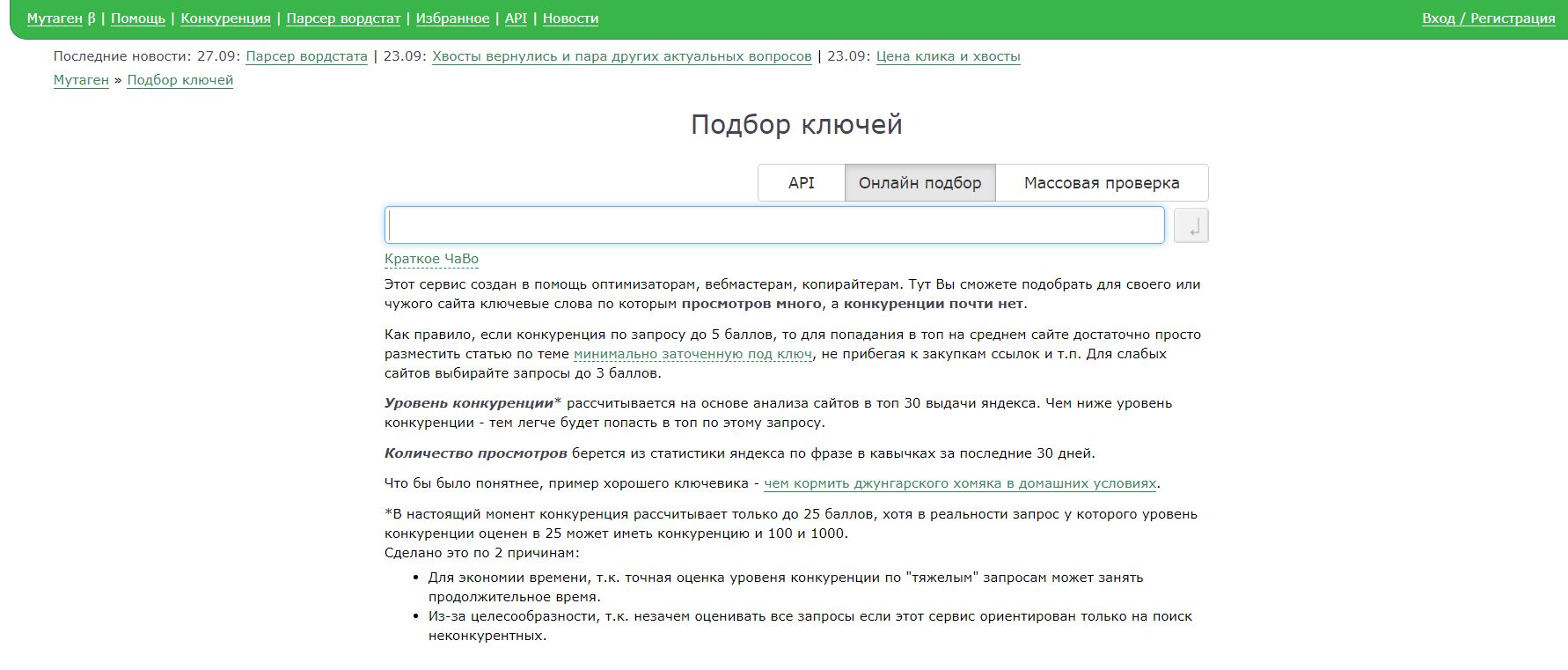Viewport: 1568px width, 670px height.
Task: Click bold text Уровень конкуренции
Action: click(x=469, y=403)
